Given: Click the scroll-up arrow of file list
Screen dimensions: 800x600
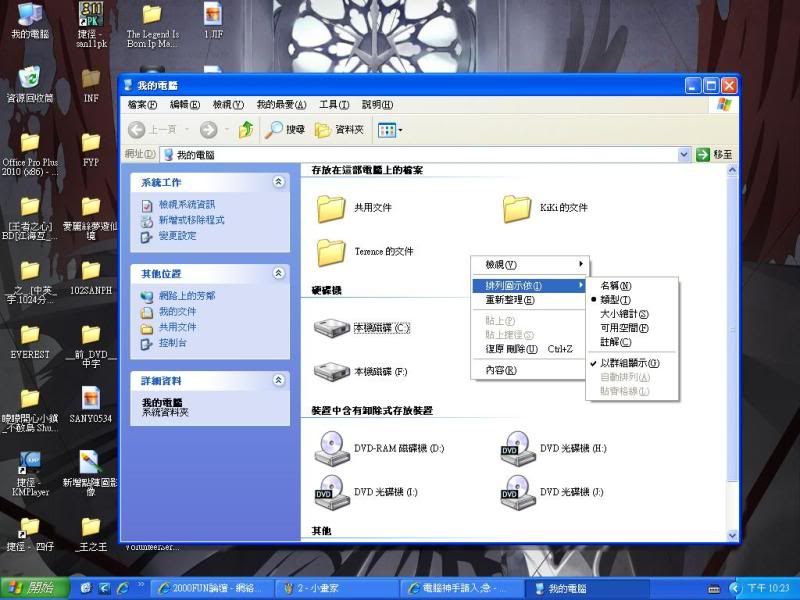Looking at the screenshot, I should click(x=732, y=170).
